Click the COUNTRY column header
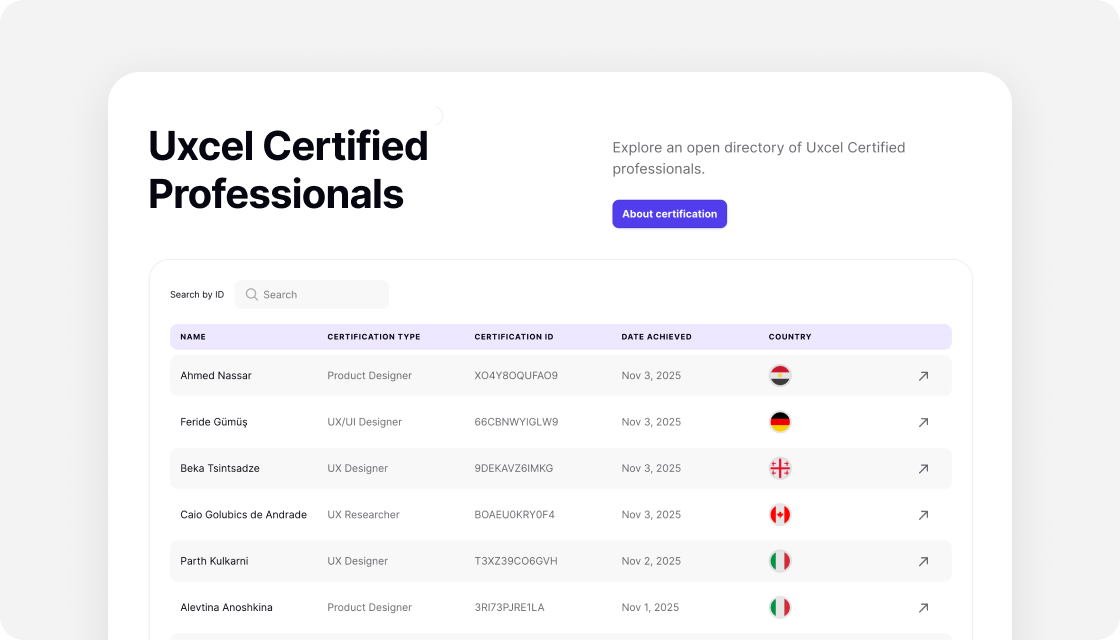This screenshot has width=1120, height=640. coord(790,337)
